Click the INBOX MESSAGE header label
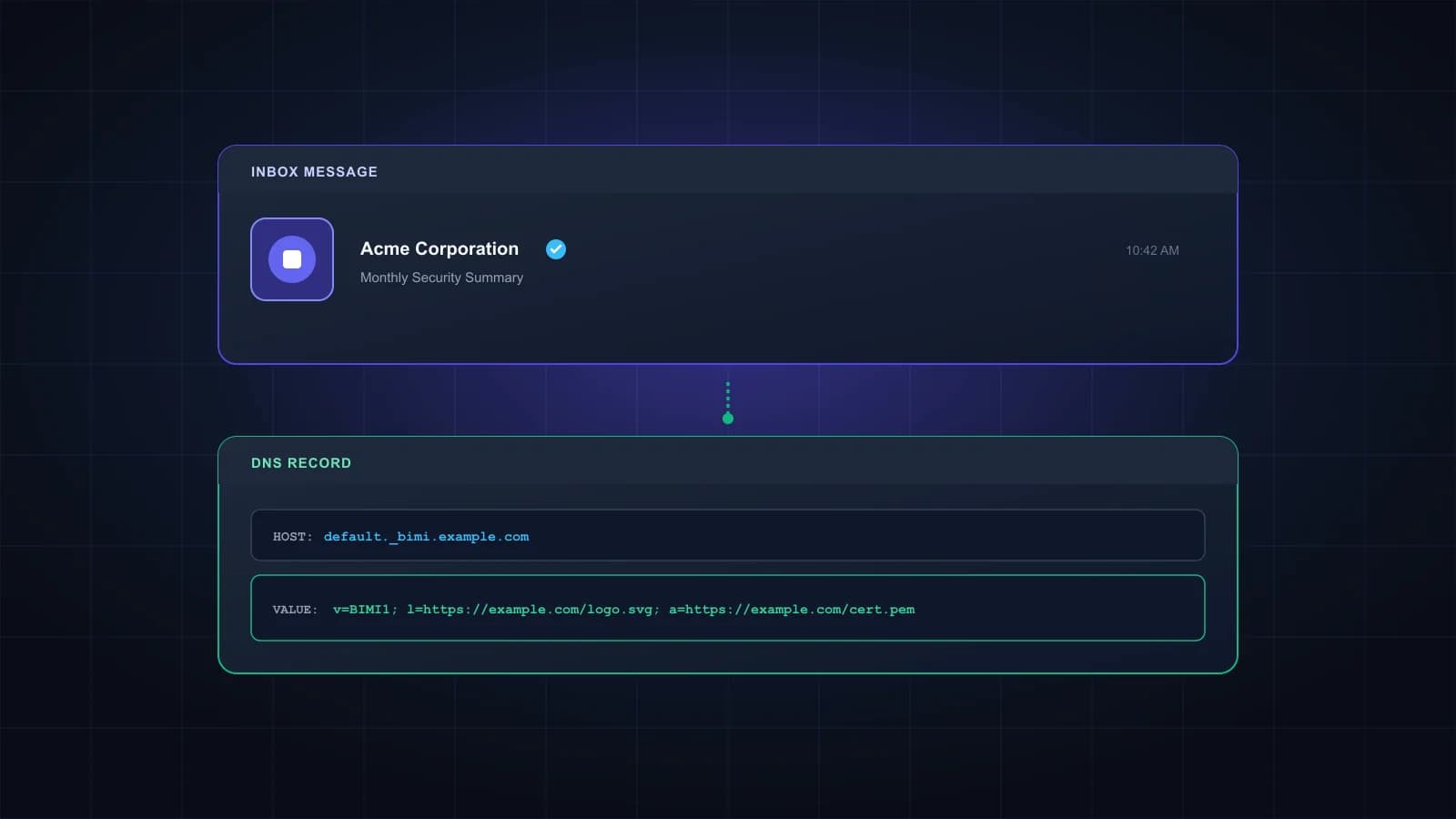1456x819 pixels. click(314, 172)
